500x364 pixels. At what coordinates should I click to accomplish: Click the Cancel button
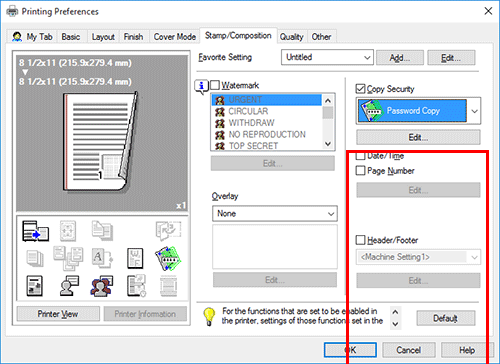pyautogui.click(x=409, y=350)
